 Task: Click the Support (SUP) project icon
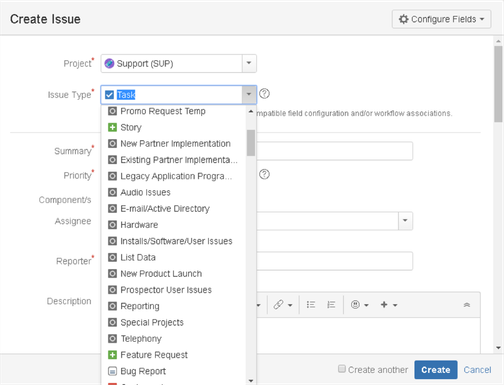[x=109, y=63]
